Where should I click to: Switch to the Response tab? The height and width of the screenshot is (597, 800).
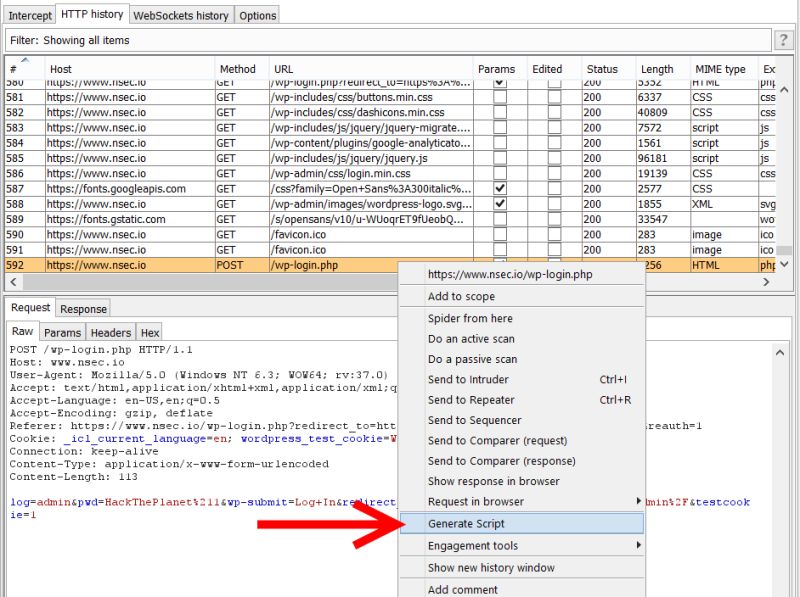pos(83,308)
